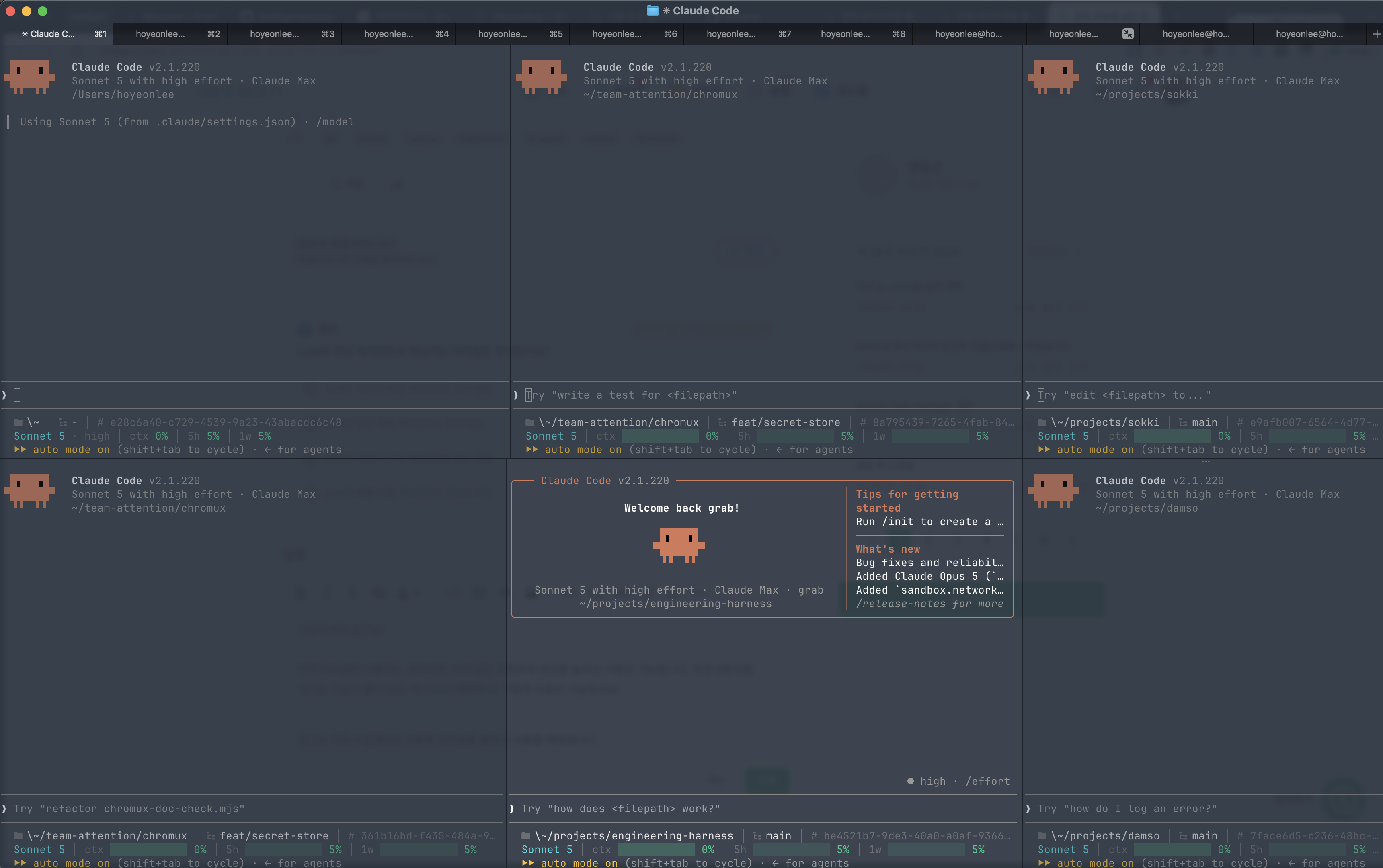This screenshot has width=1383, height=868.
Task: Click the branch icon in the e28c6a40 session line
Action: click(x=63, y=422)
